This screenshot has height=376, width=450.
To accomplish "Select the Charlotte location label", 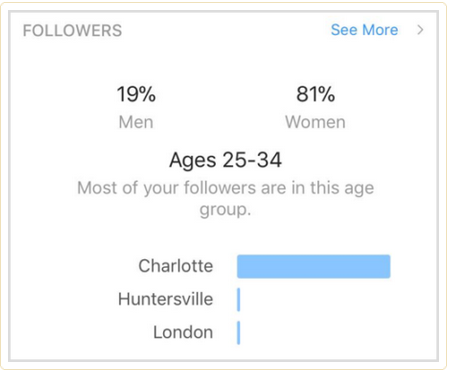I will (176, 266).
